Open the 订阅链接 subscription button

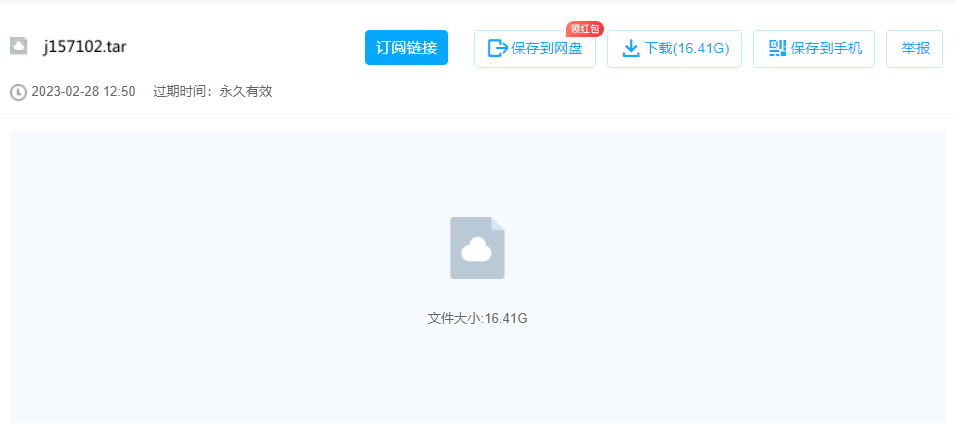point(406,48)
